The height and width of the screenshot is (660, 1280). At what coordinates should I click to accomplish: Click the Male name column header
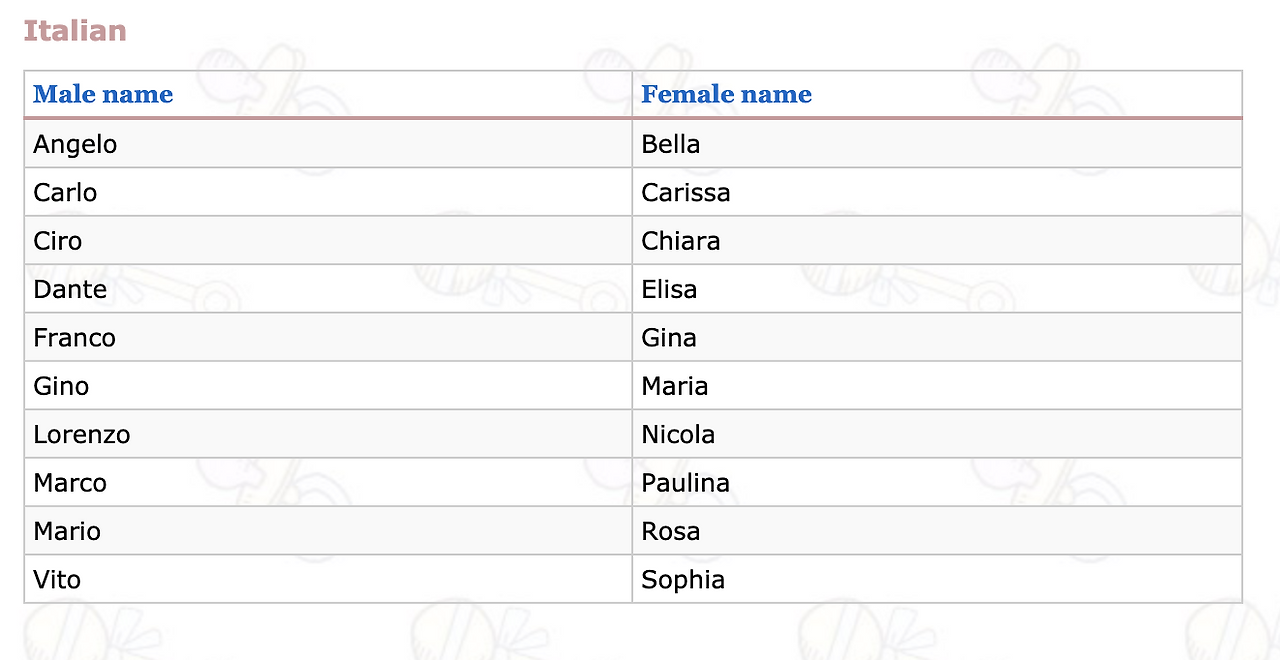(x=103, y=95)
